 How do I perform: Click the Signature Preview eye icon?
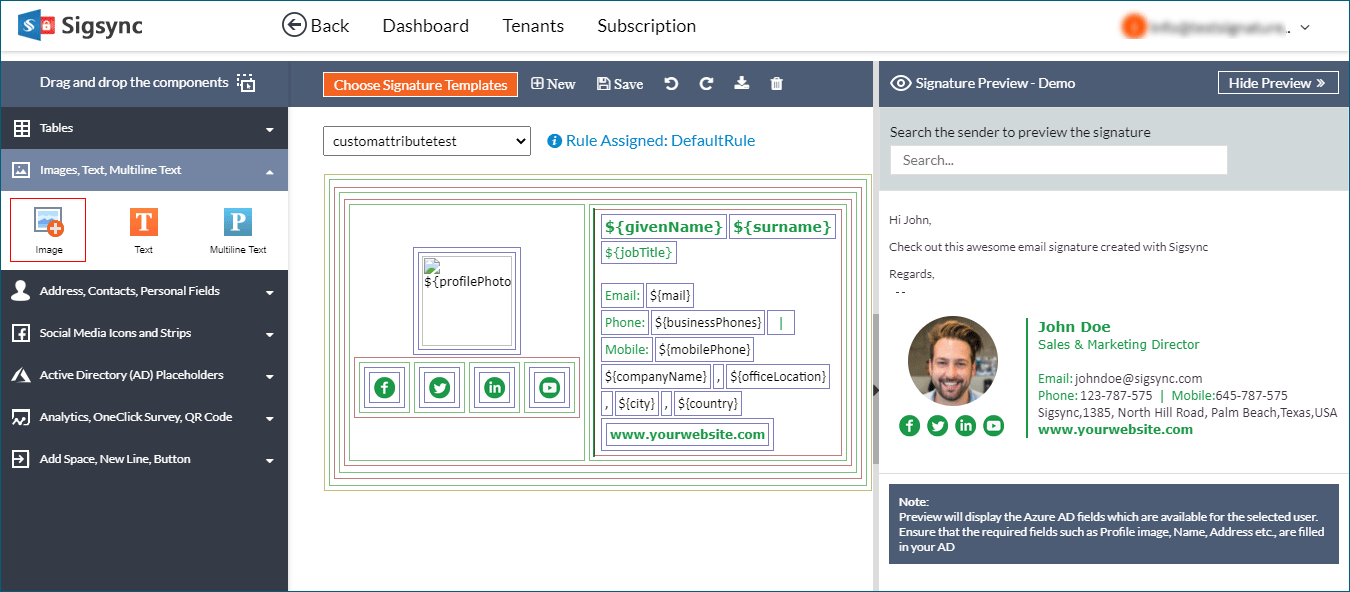(x=900, y=83)
